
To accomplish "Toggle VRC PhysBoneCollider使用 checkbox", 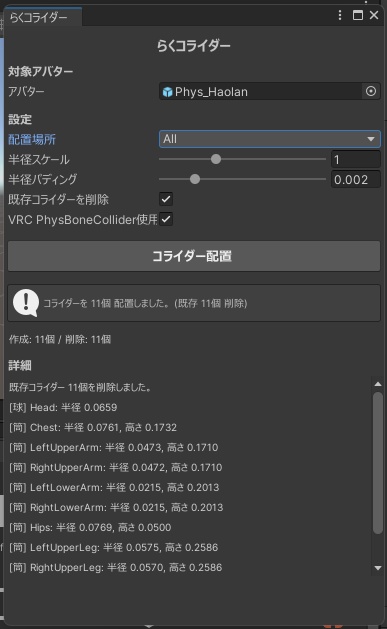I will [x=166, y=219].
